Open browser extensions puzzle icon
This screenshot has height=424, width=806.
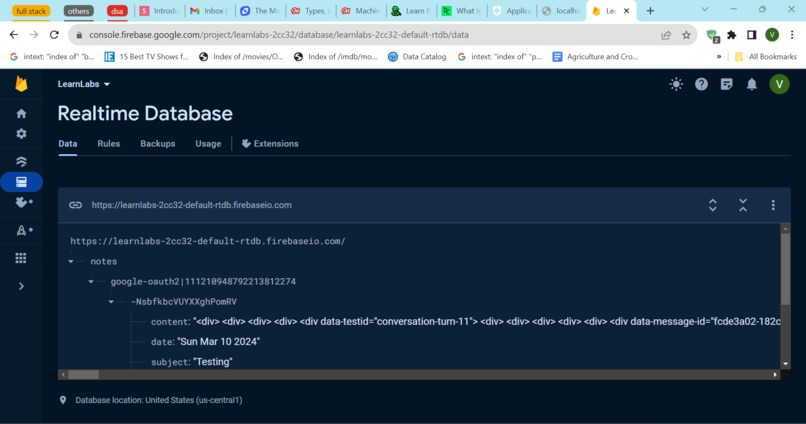[x=731, y=35]
